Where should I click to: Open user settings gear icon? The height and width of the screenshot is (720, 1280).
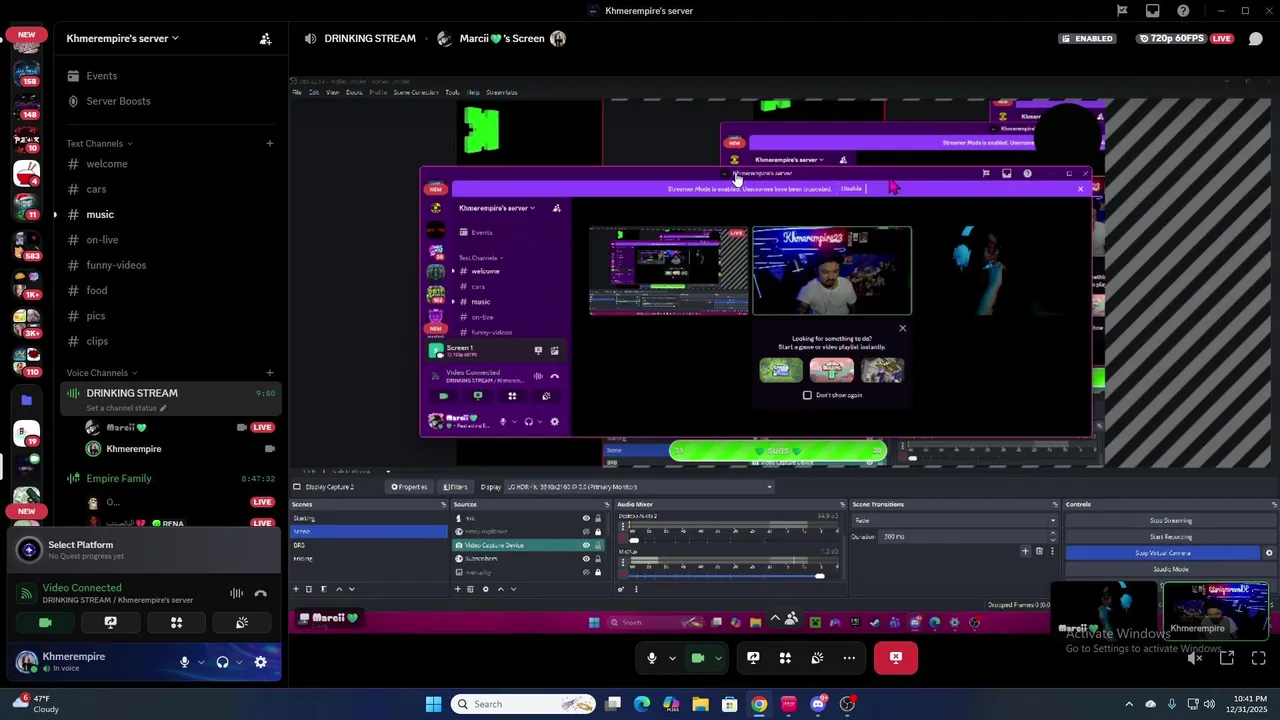point(261,662)
